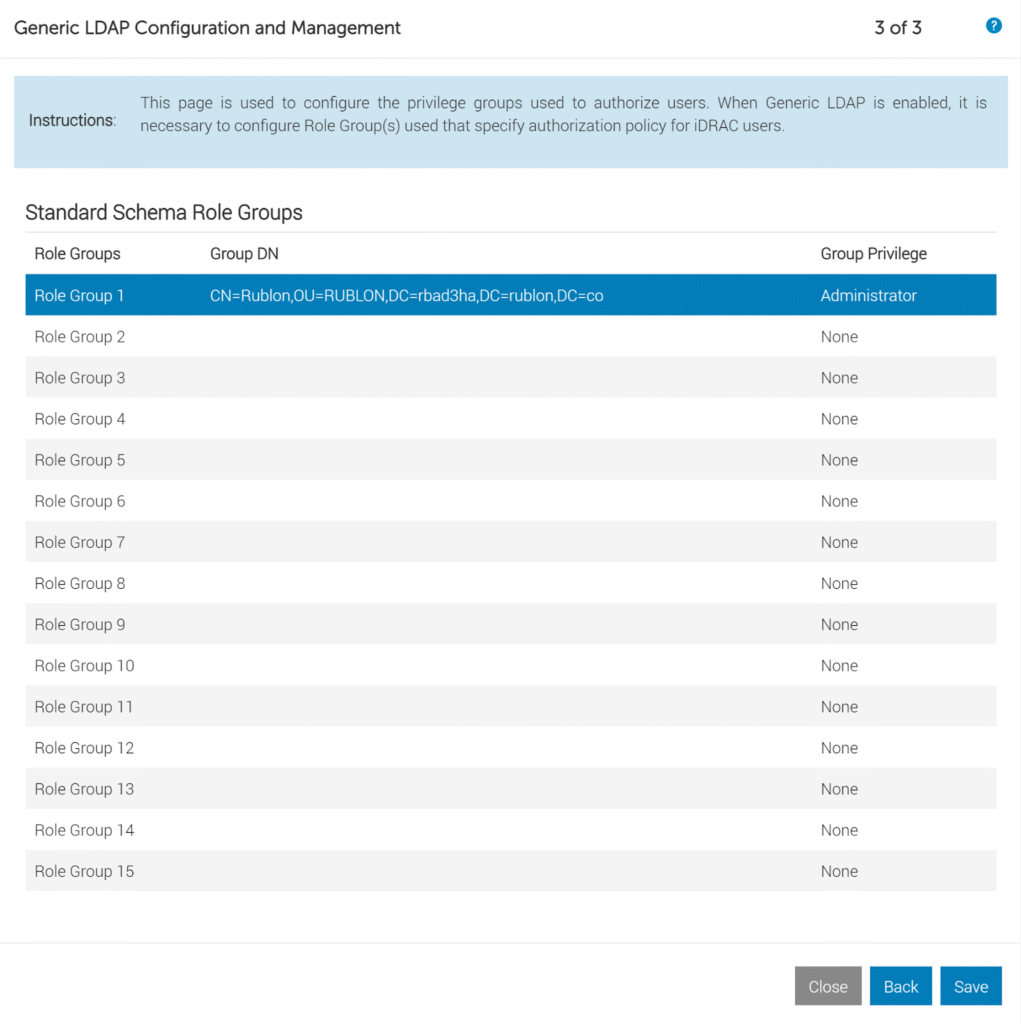Go Back to the previous configuration step
1021x1024 pixels.
pyautogui.click(x=900, y=985)
